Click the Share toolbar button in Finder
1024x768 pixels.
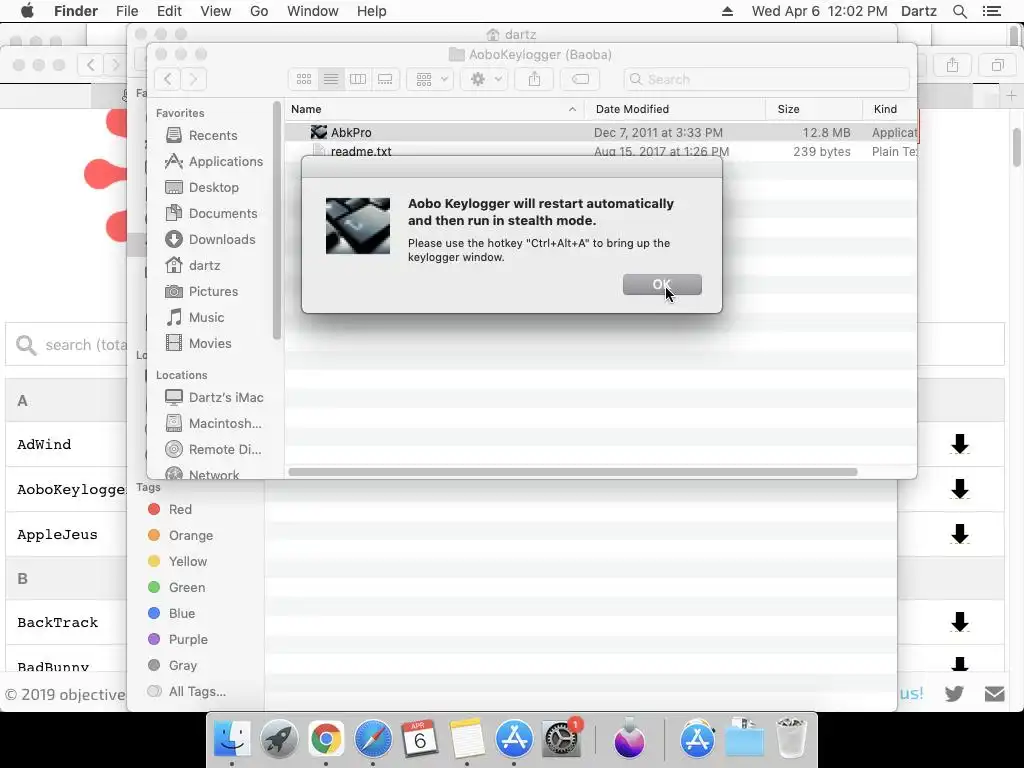point(534,79)
